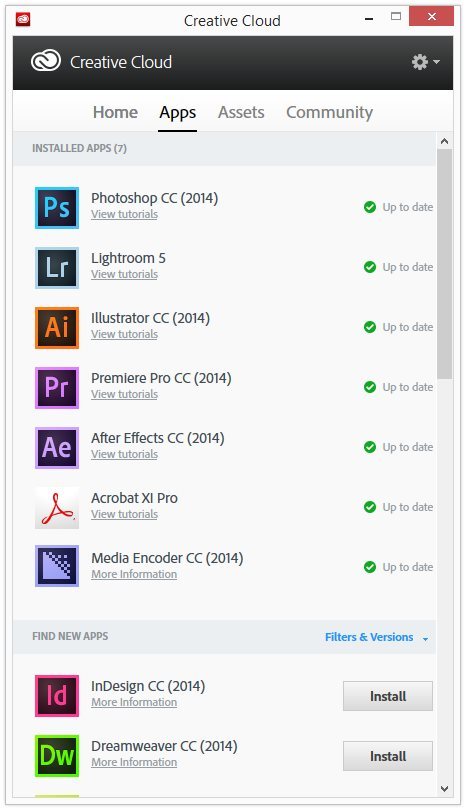This screenshot has width=466, height=810.
Task: Click Photoshop's Up to date status text
Action: click(x=408, y=207)
